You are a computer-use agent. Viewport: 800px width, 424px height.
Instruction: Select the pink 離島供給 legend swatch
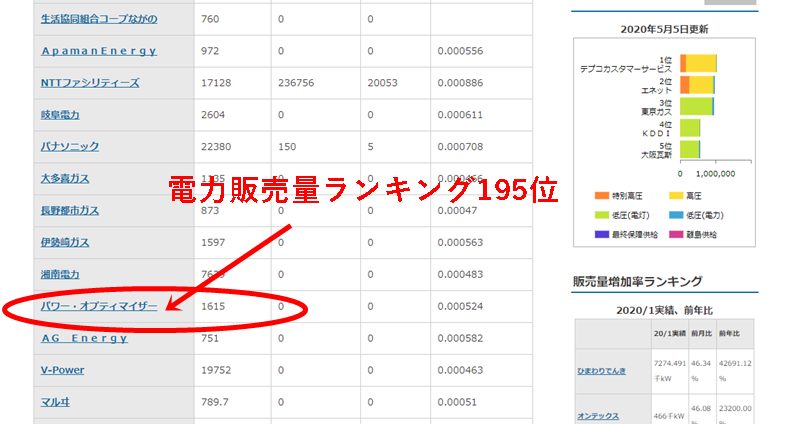676,234
